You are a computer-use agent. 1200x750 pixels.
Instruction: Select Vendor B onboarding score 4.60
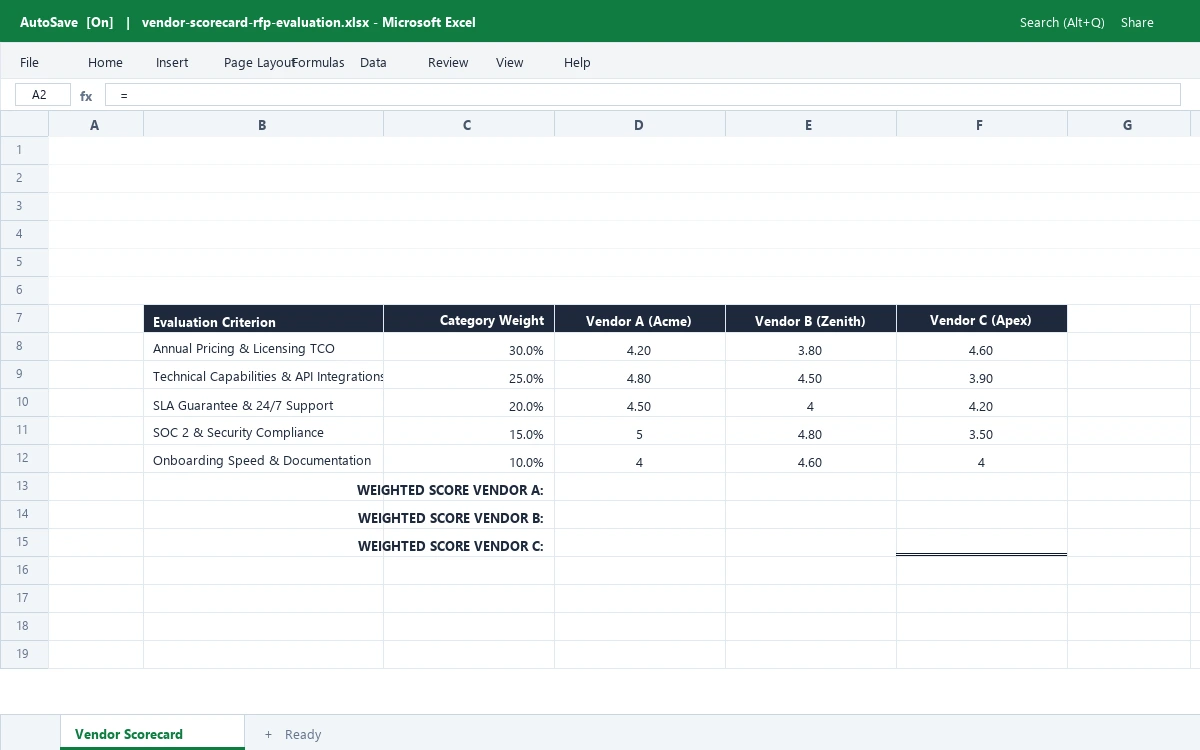point(811,459)
